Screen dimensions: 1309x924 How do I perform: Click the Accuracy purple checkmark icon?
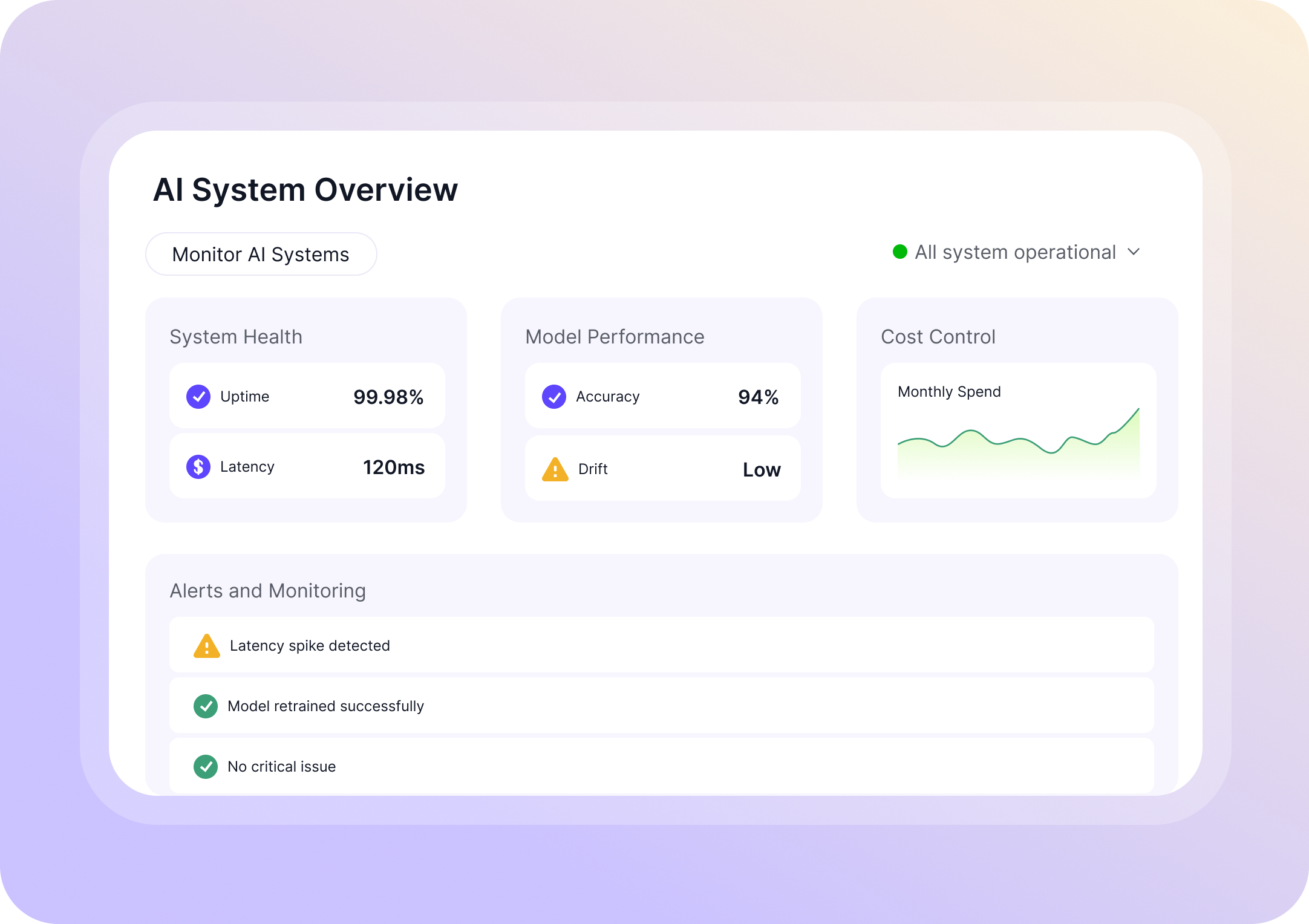[554, 397]
